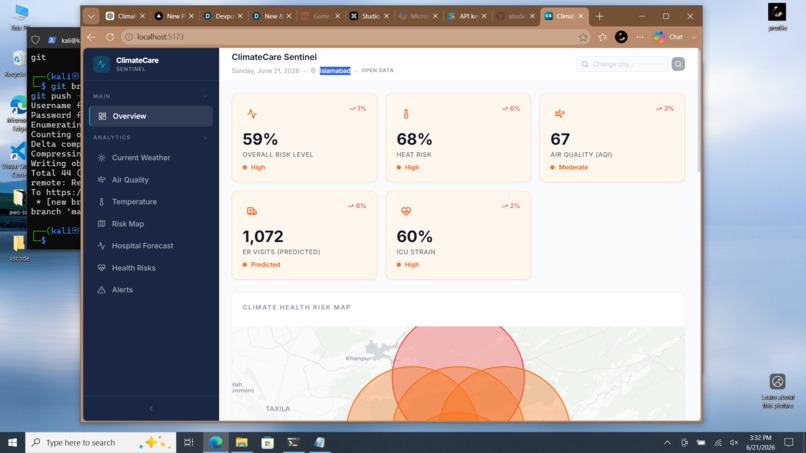Reload the page with refresh button

click(110, 37)
